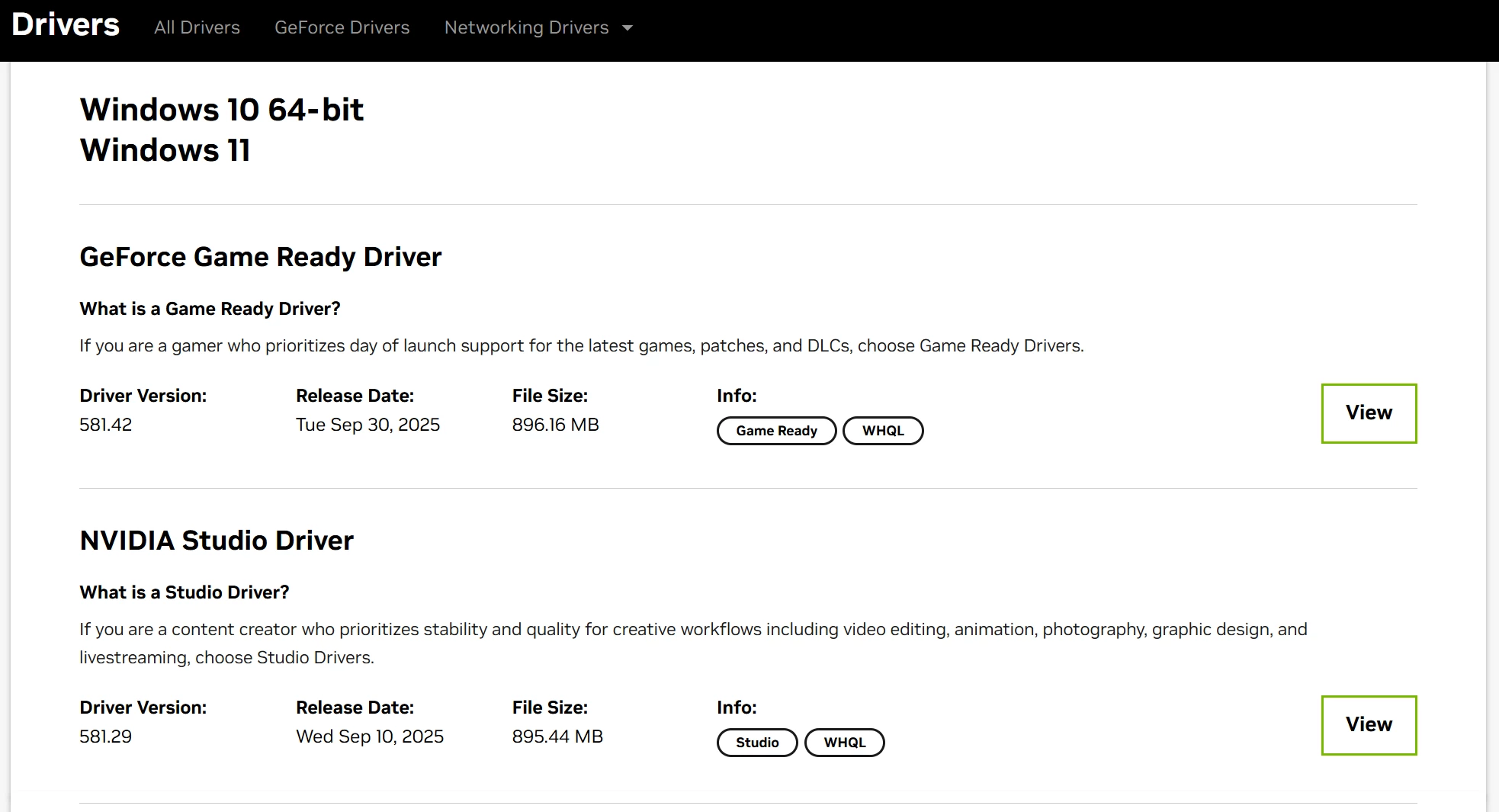Click the WHQL tag beside Game Ready

pyautogui.click(x=883, y=431)
